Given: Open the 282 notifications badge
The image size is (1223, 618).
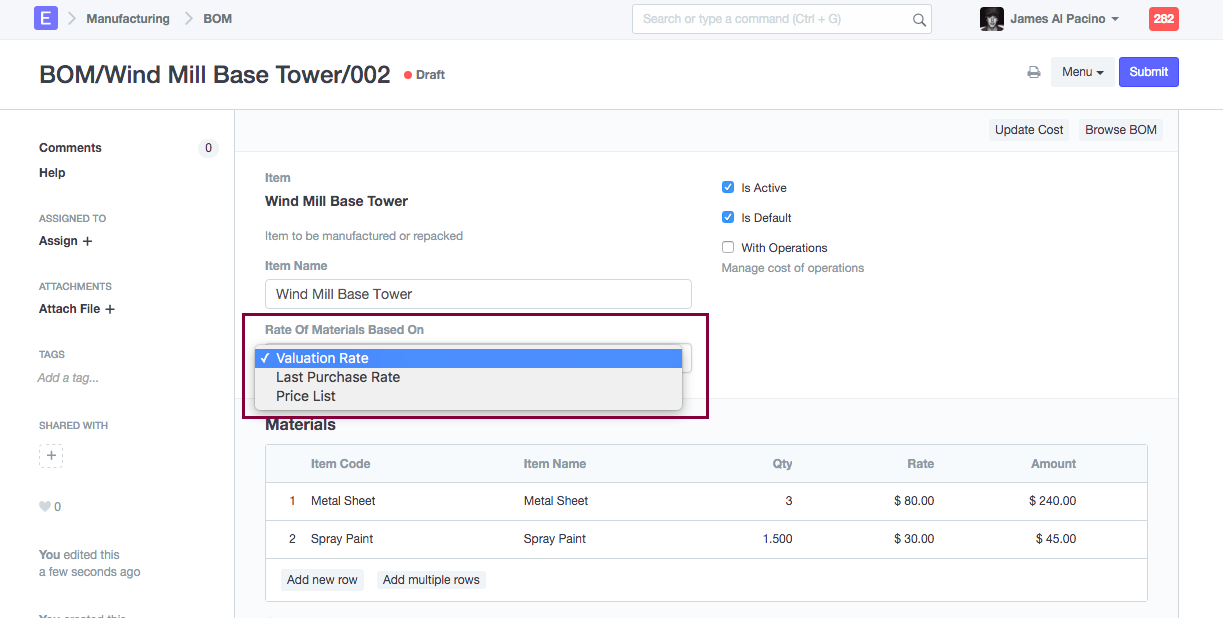Looking at the screenshot, I should 1163,19.
